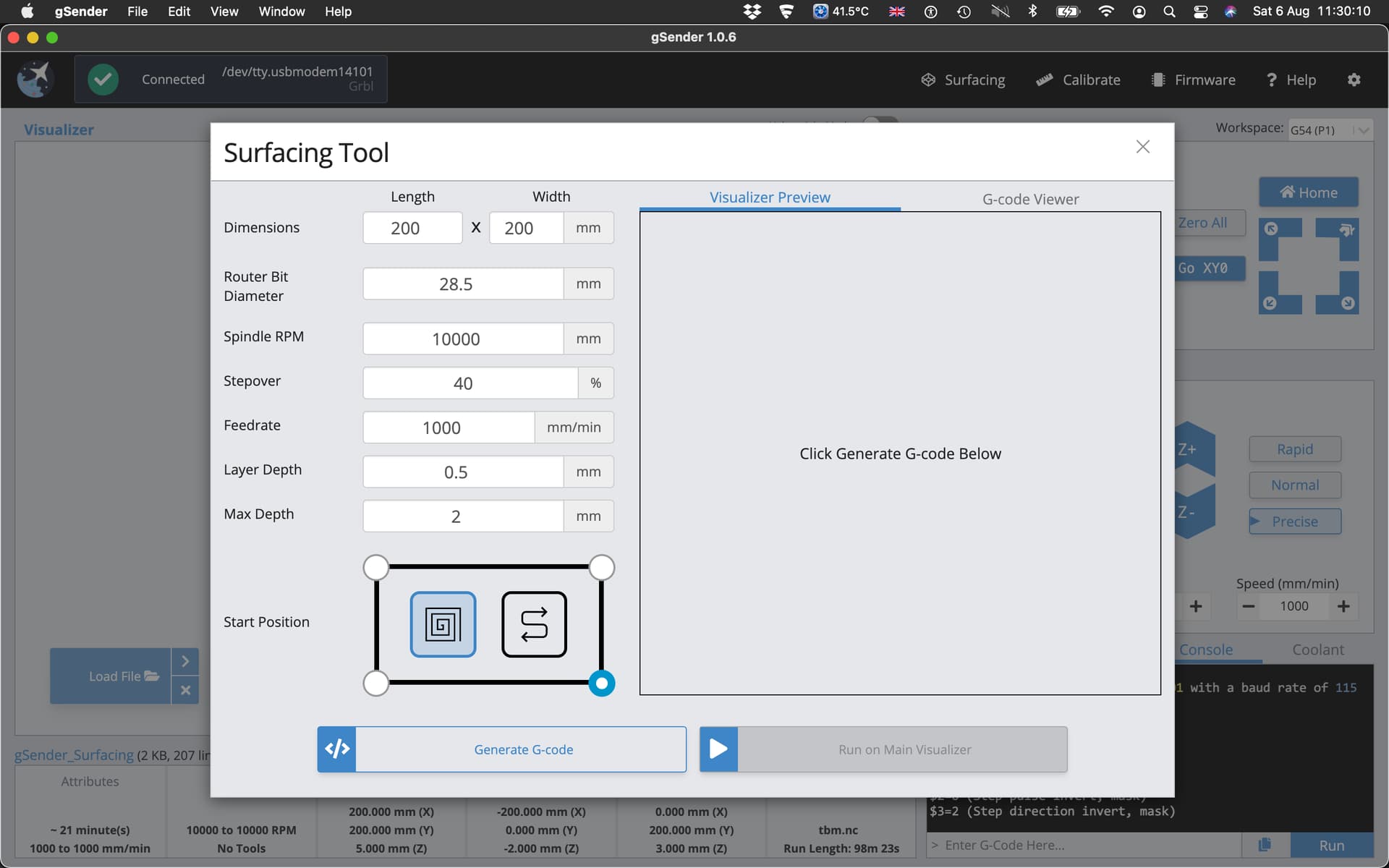Screen dimensions: 1389x868
Task: Select top-right start position circle
Action: point(602,568)
